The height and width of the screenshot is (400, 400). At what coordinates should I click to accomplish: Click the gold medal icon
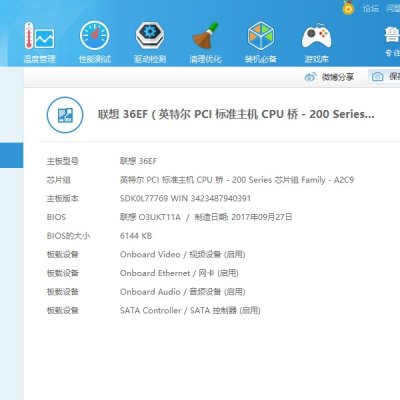[348, 7]
